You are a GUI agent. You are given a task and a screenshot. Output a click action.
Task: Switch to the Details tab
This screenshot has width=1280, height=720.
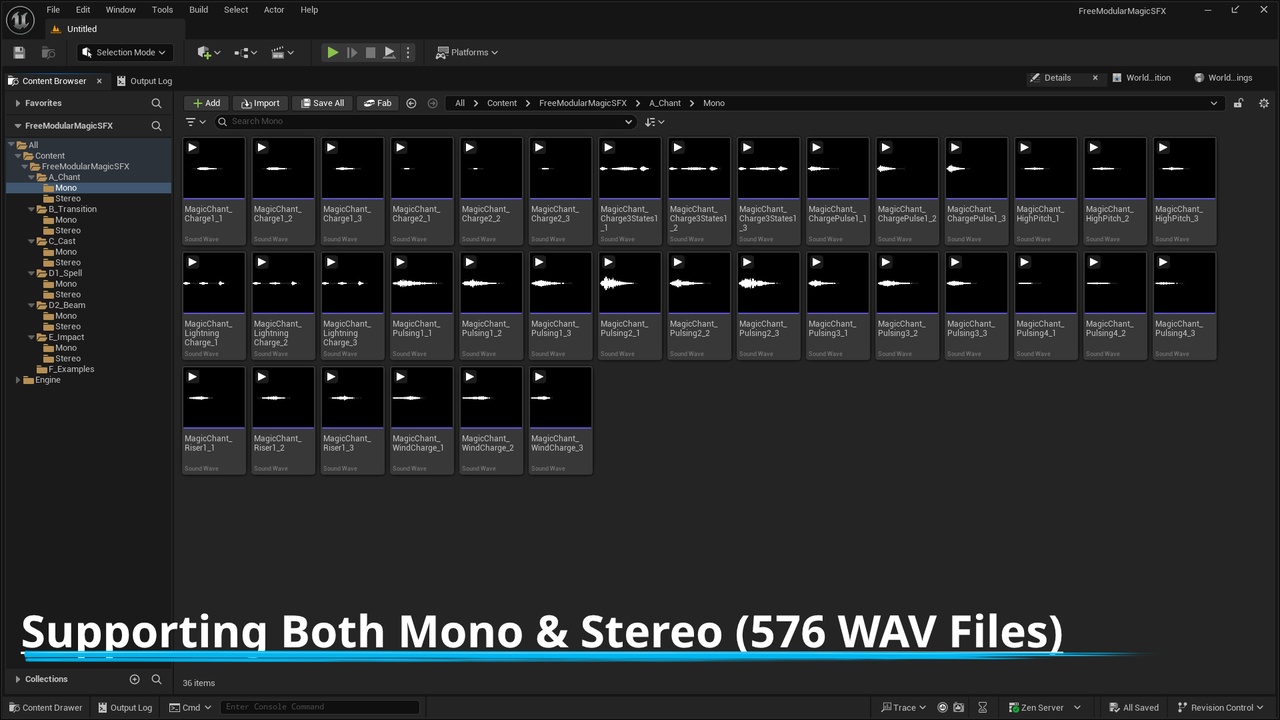coord(1064,78)
